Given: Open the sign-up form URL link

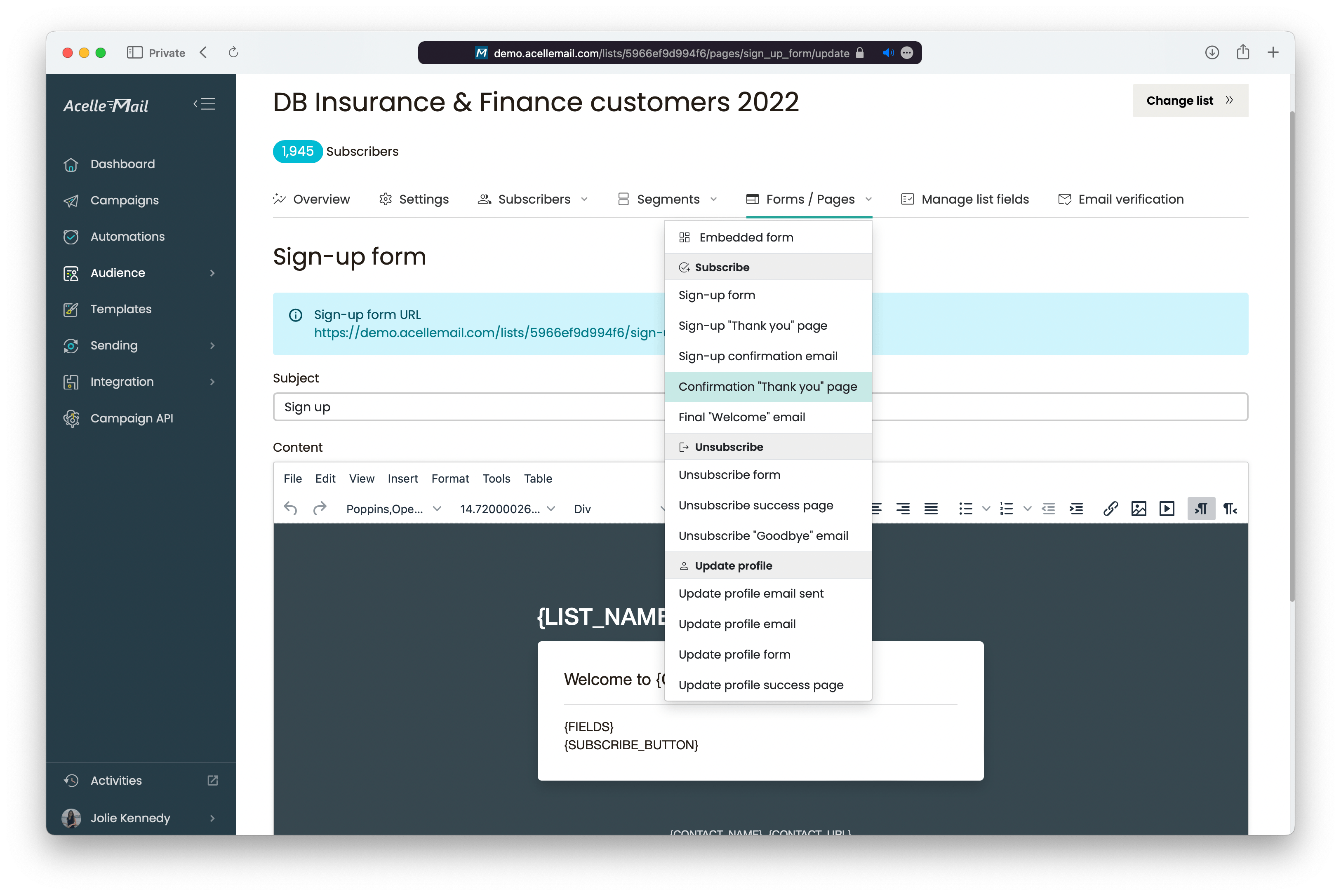Looking at the screenshot, I should point(489,333).
